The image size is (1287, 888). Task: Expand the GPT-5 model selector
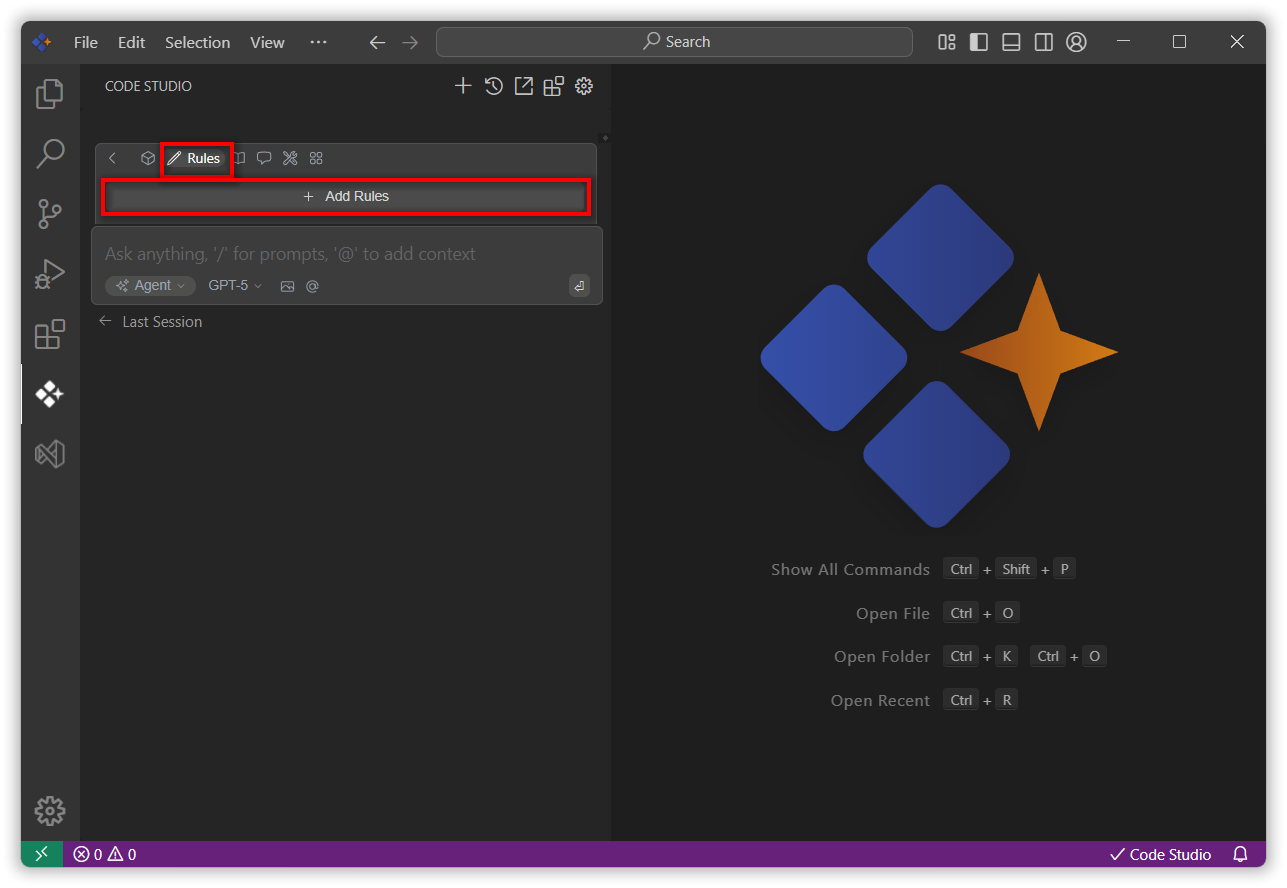(235, 286)
